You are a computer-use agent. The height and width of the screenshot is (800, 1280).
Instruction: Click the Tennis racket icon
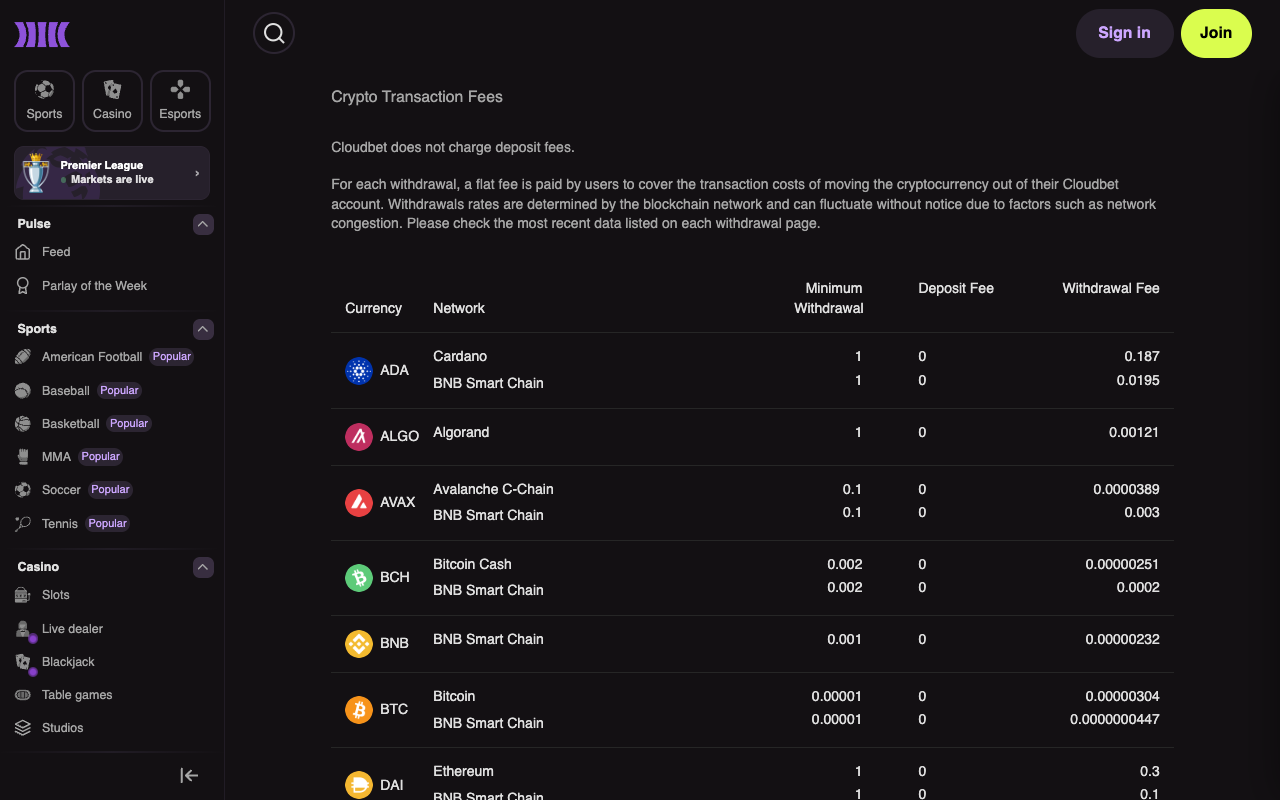click(x=23, y=524)
